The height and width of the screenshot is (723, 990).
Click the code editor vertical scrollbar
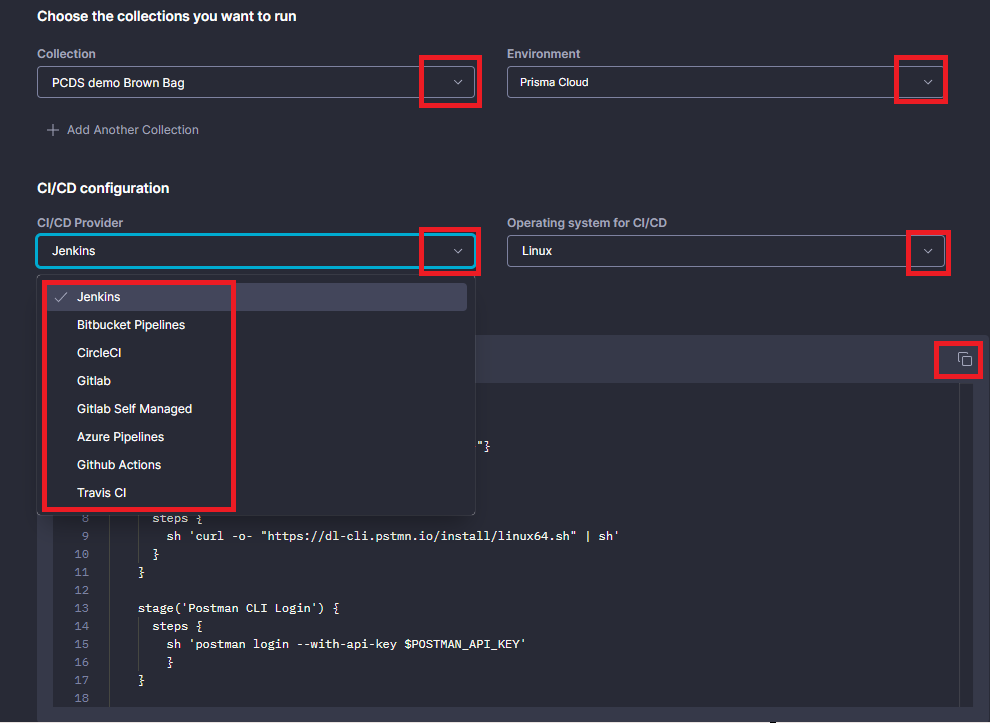[x=965, y=540]
